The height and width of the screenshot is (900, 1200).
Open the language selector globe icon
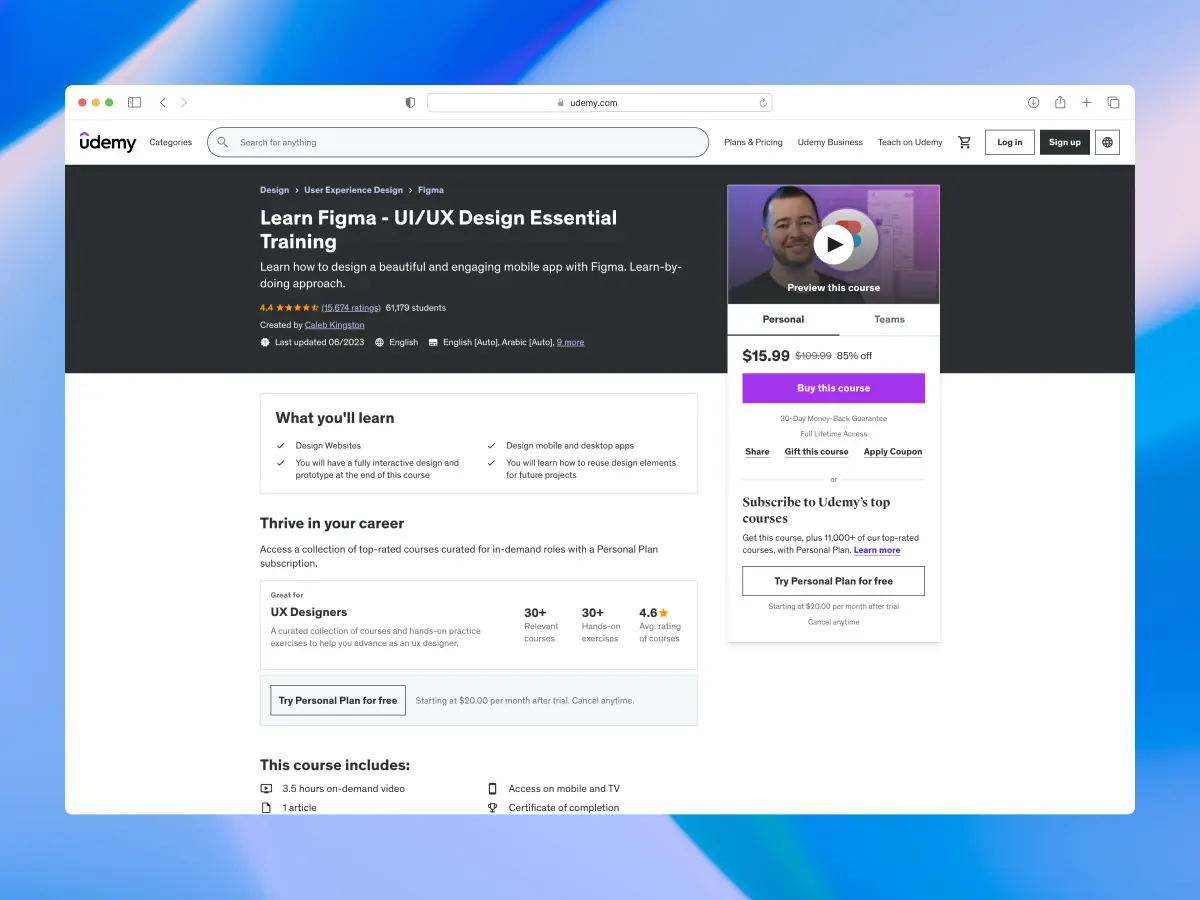1107,142
